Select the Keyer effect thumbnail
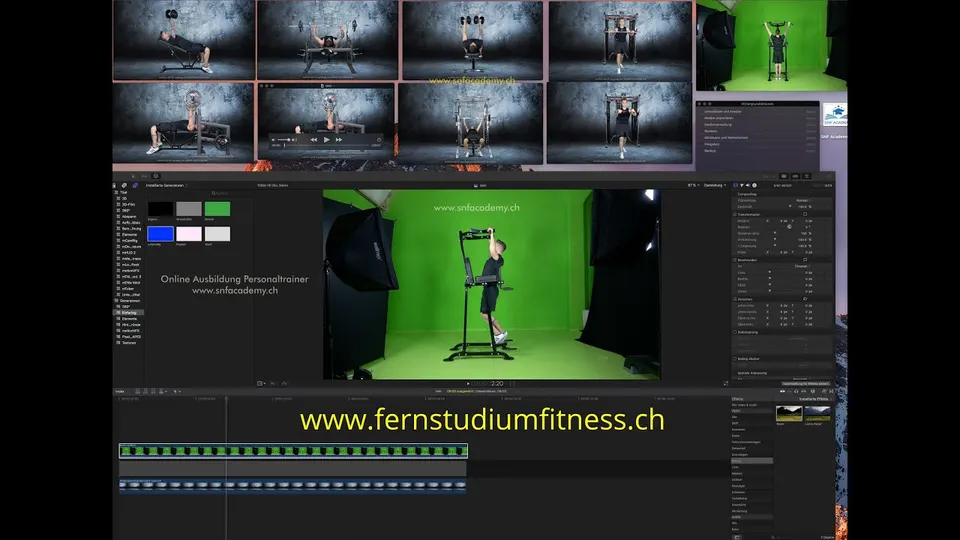This screenshot has height=540, width=960. pos(789,413)
